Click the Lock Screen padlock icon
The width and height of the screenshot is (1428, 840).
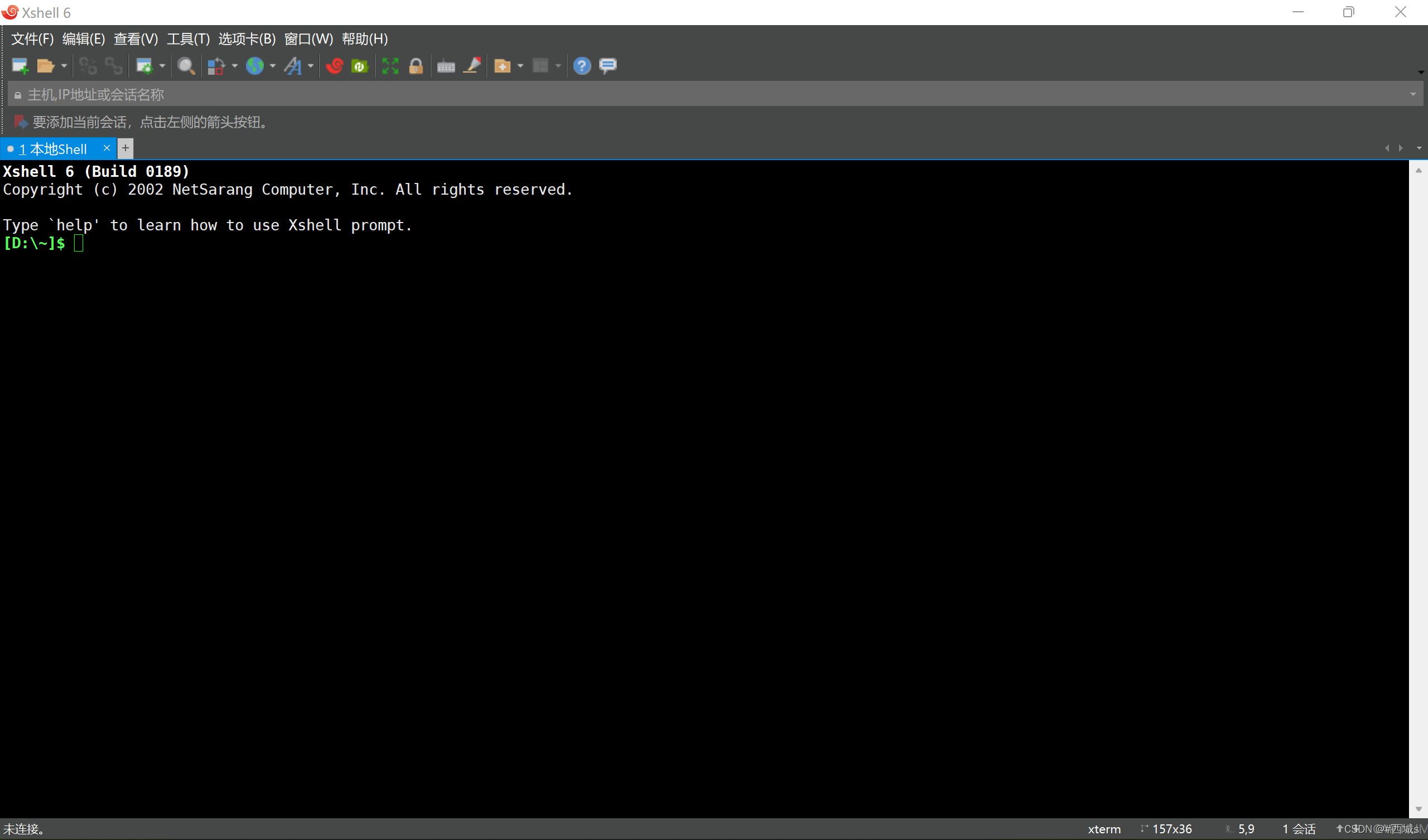(416, 66)
